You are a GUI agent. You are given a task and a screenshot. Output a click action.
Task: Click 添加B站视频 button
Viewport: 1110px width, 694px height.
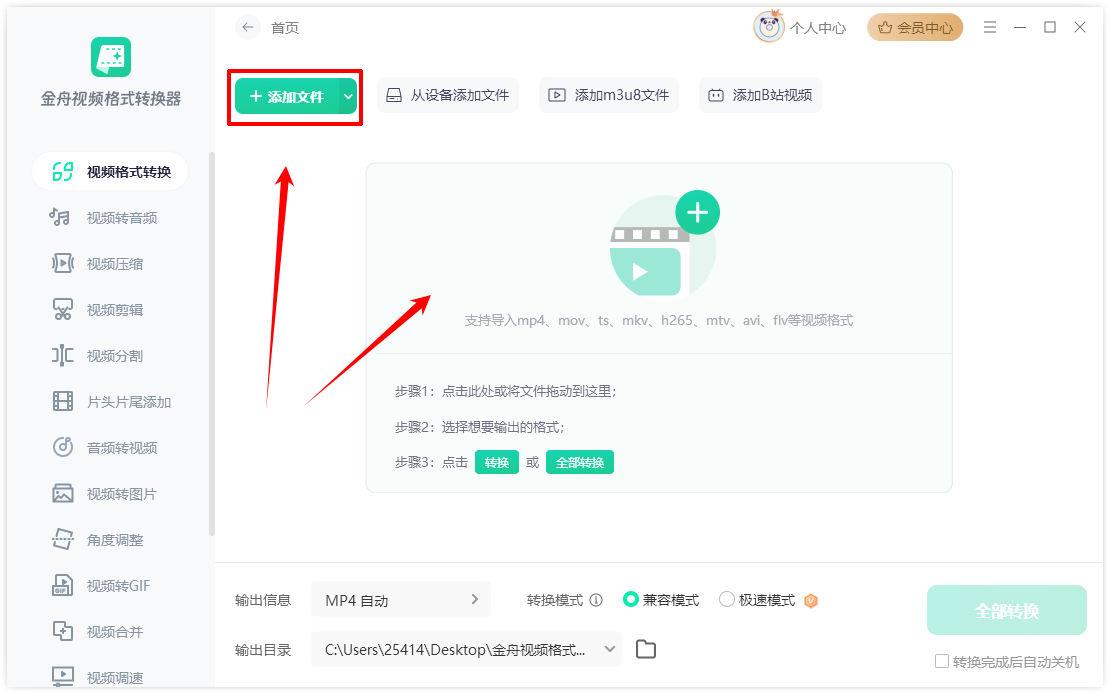[760, 95]
